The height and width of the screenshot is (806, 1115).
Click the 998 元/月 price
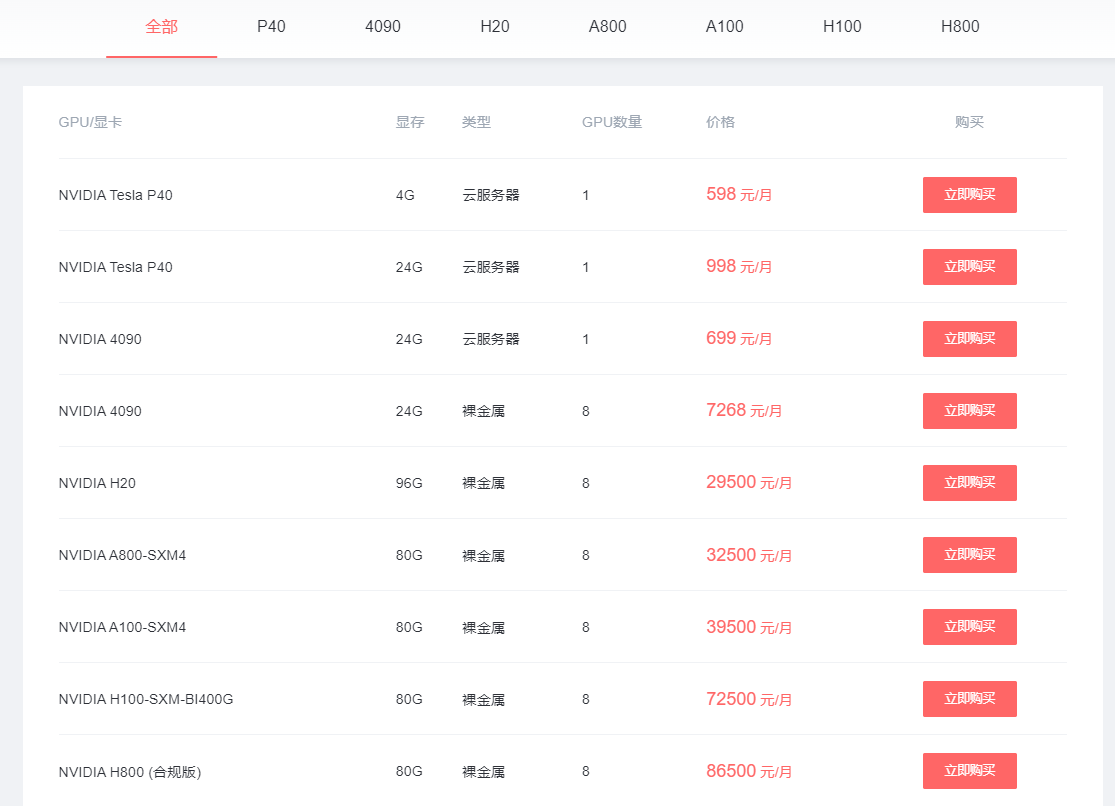pyautogui.click(x=739, y=266)
